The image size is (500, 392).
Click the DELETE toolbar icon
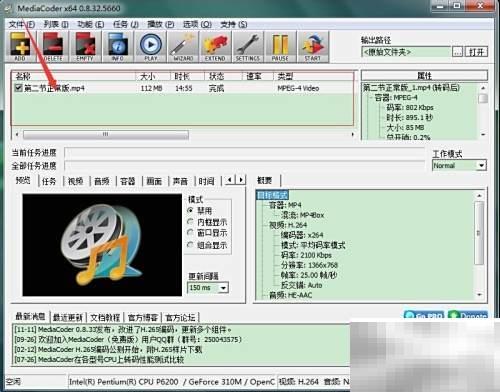[53, 47]
